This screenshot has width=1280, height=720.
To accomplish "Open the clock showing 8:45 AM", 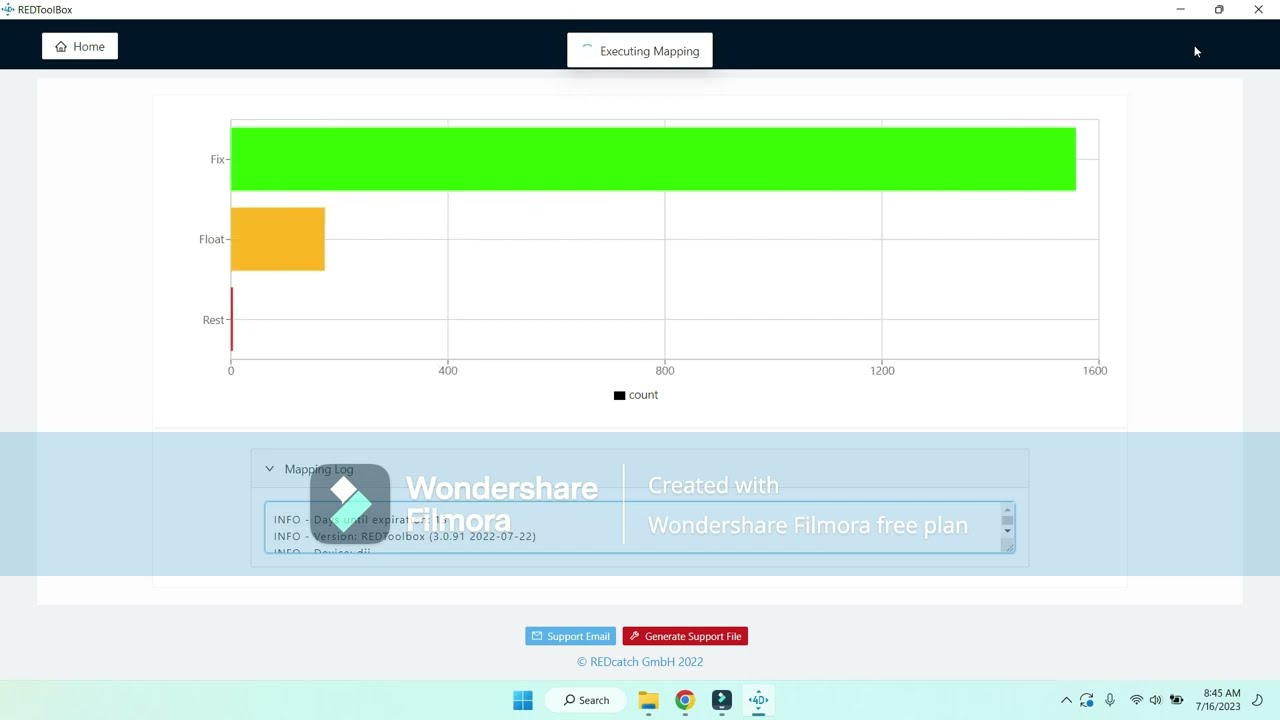I will point(1218,700).
